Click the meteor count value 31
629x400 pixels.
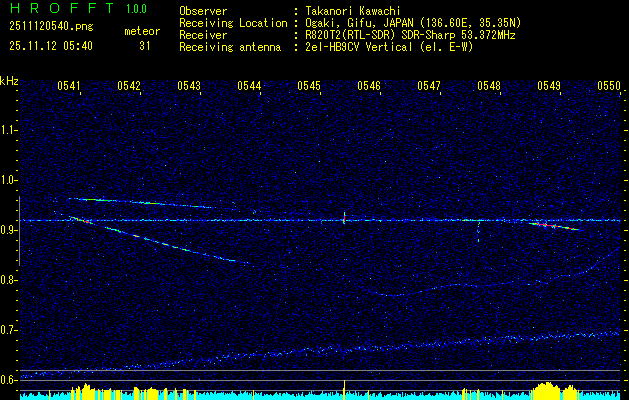pyautogui.click(x=145, y=46)
